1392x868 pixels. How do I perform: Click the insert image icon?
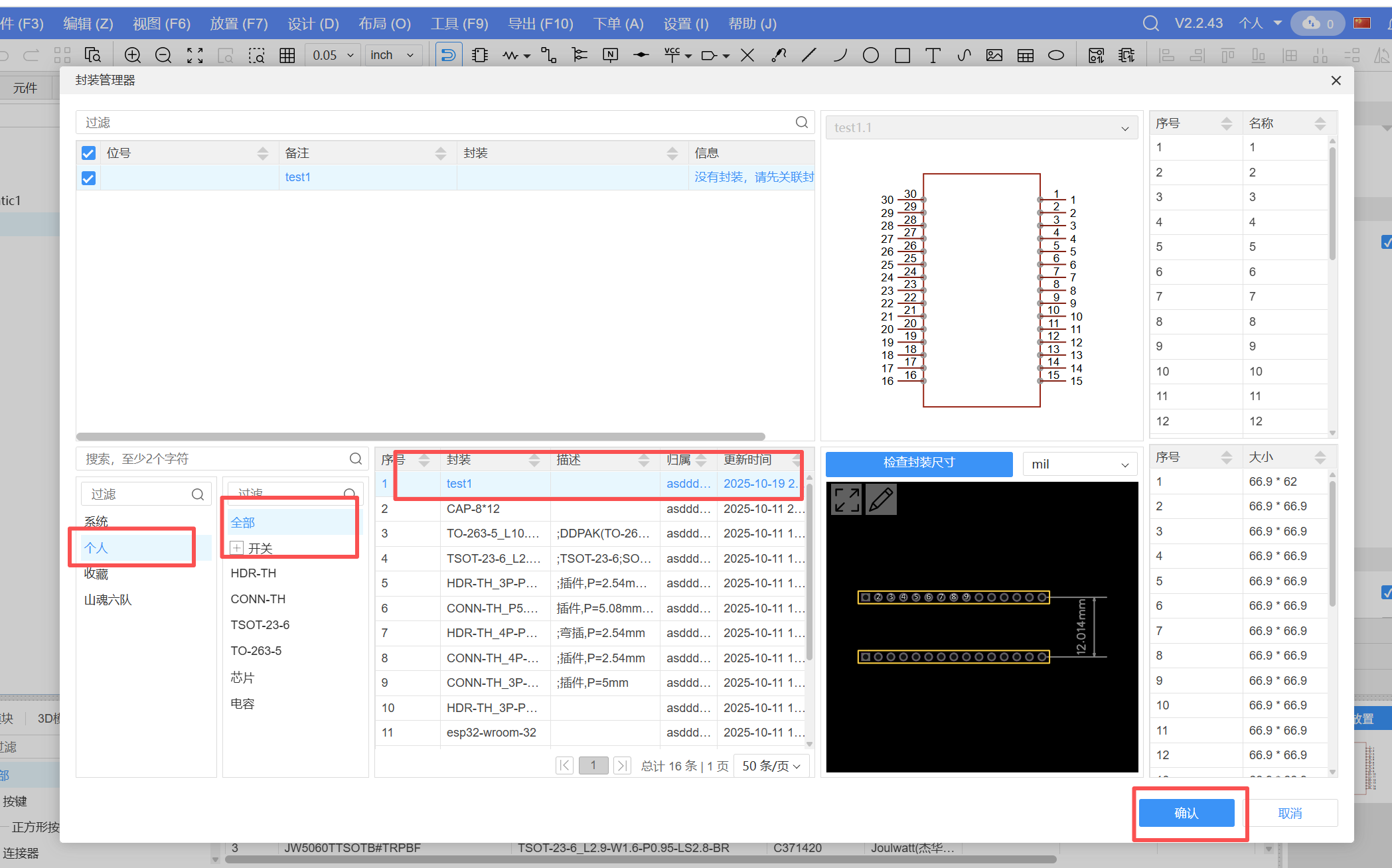[994, 55]
